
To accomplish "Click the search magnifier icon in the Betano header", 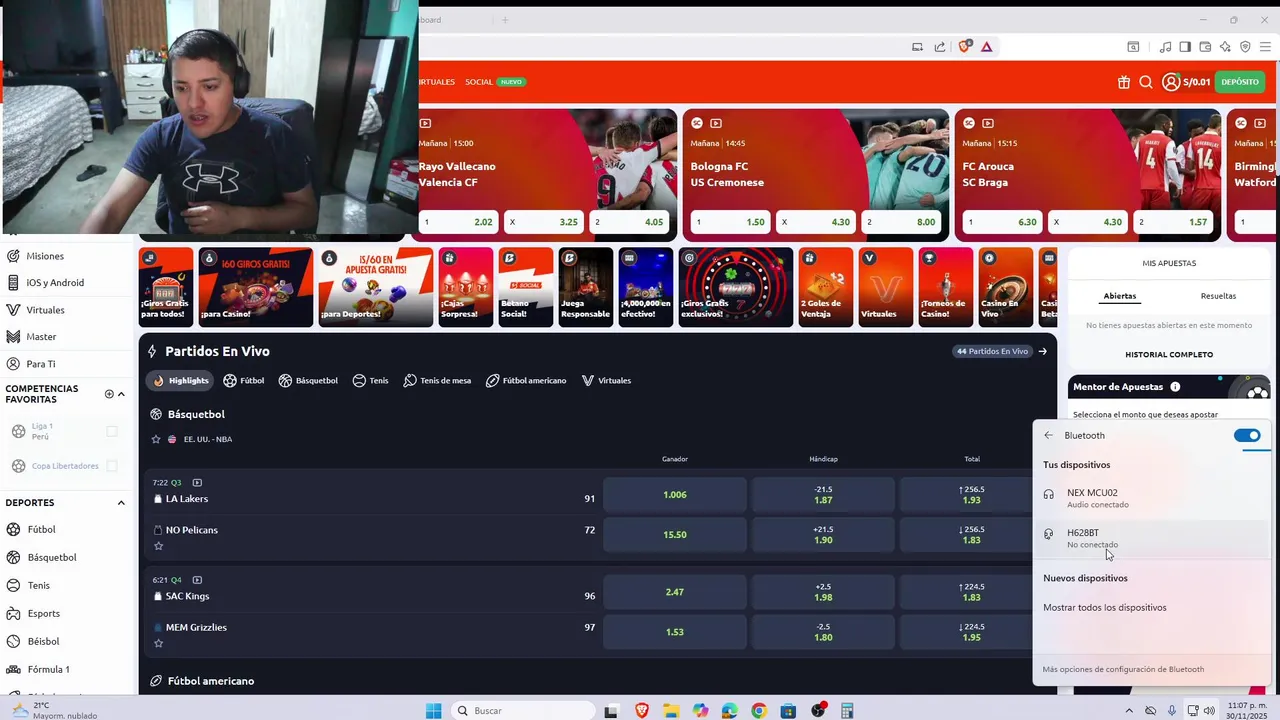I will tap(1146, 82).
